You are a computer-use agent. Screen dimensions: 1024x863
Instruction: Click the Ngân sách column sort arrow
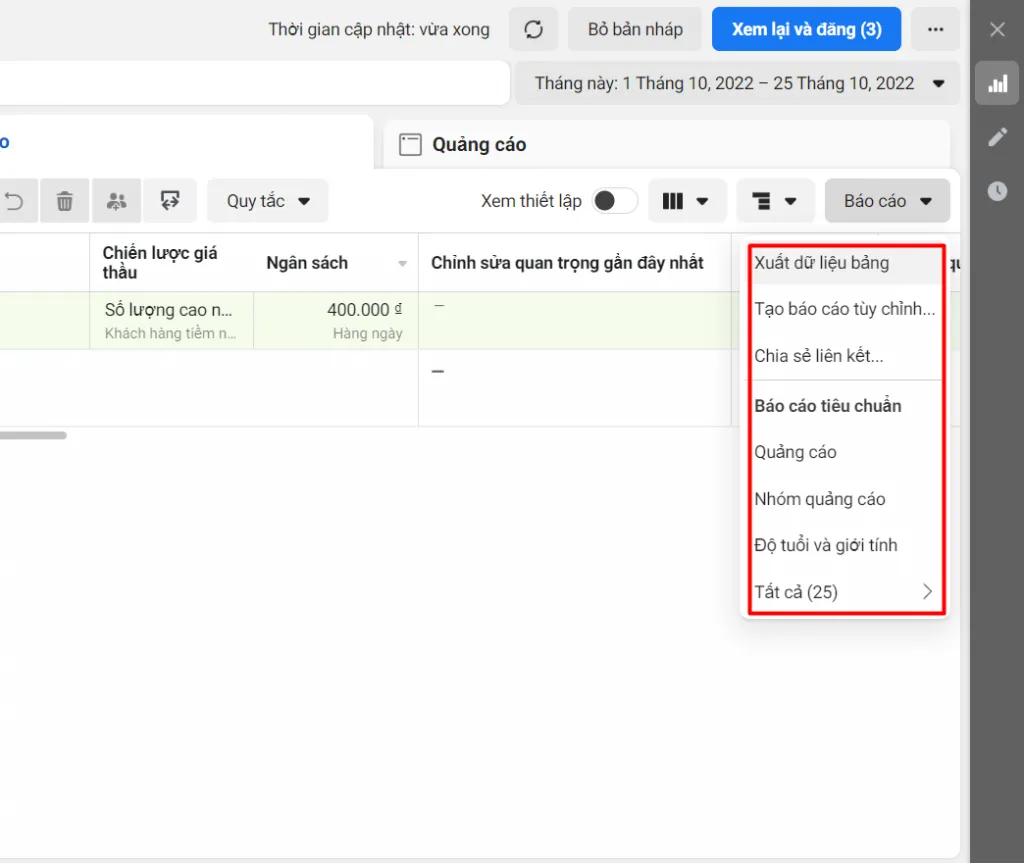click(402, 263)
